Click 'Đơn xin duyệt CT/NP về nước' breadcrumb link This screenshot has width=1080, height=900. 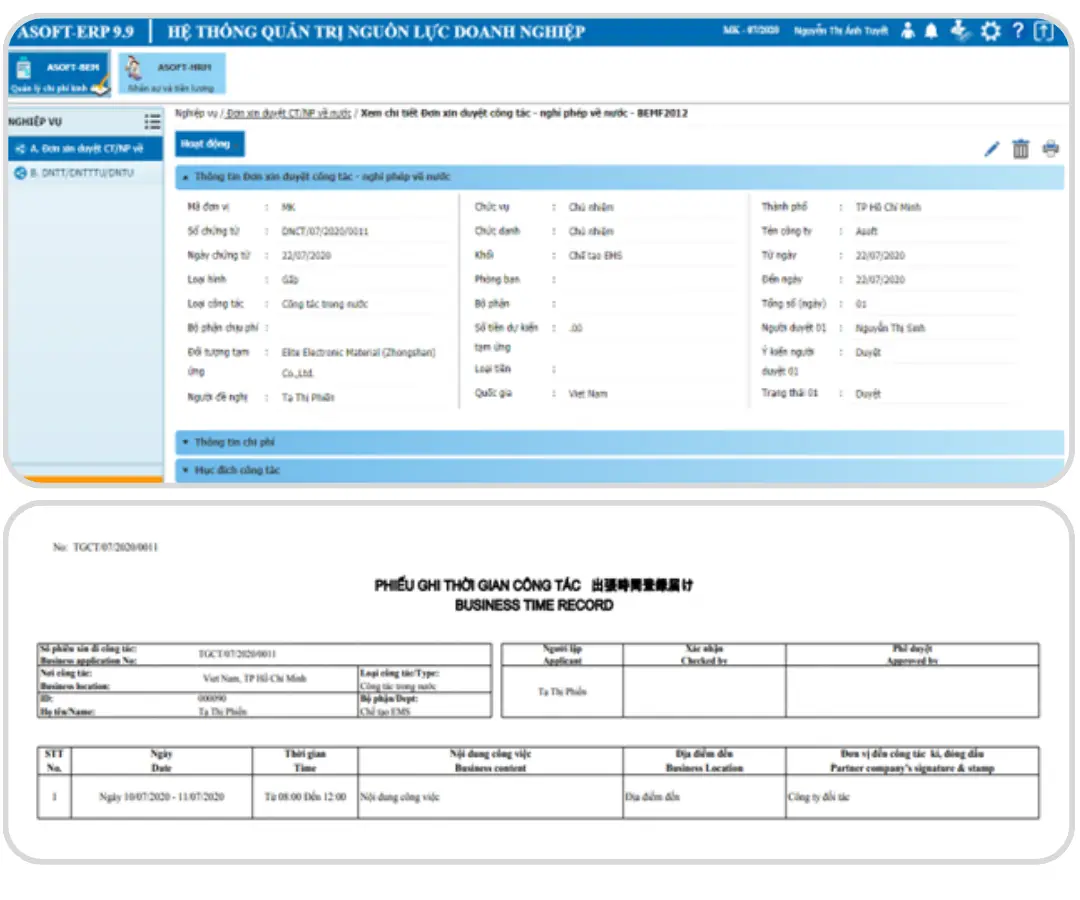point(288,114)
